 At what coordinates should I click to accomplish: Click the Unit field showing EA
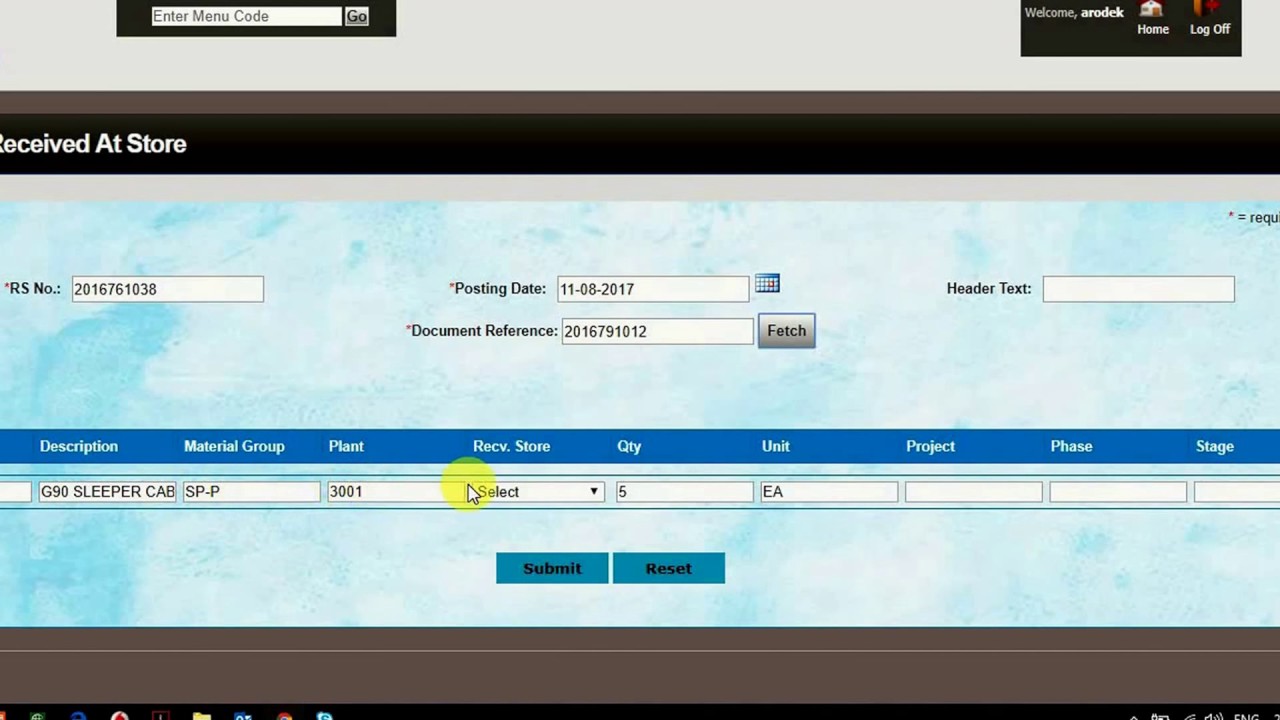829,492
